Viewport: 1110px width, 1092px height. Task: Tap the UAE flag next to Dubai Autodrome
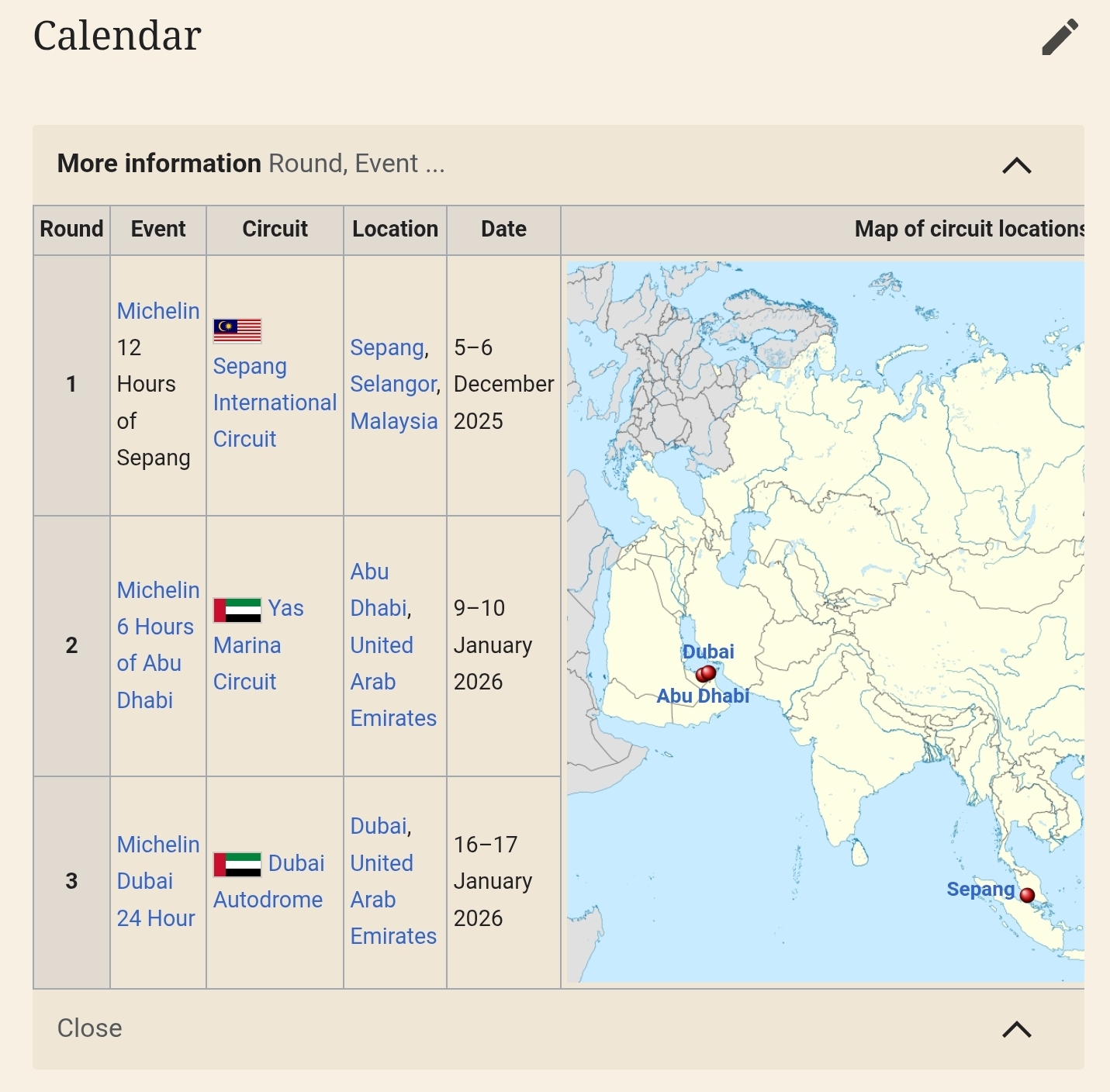[x=237, y=865]
